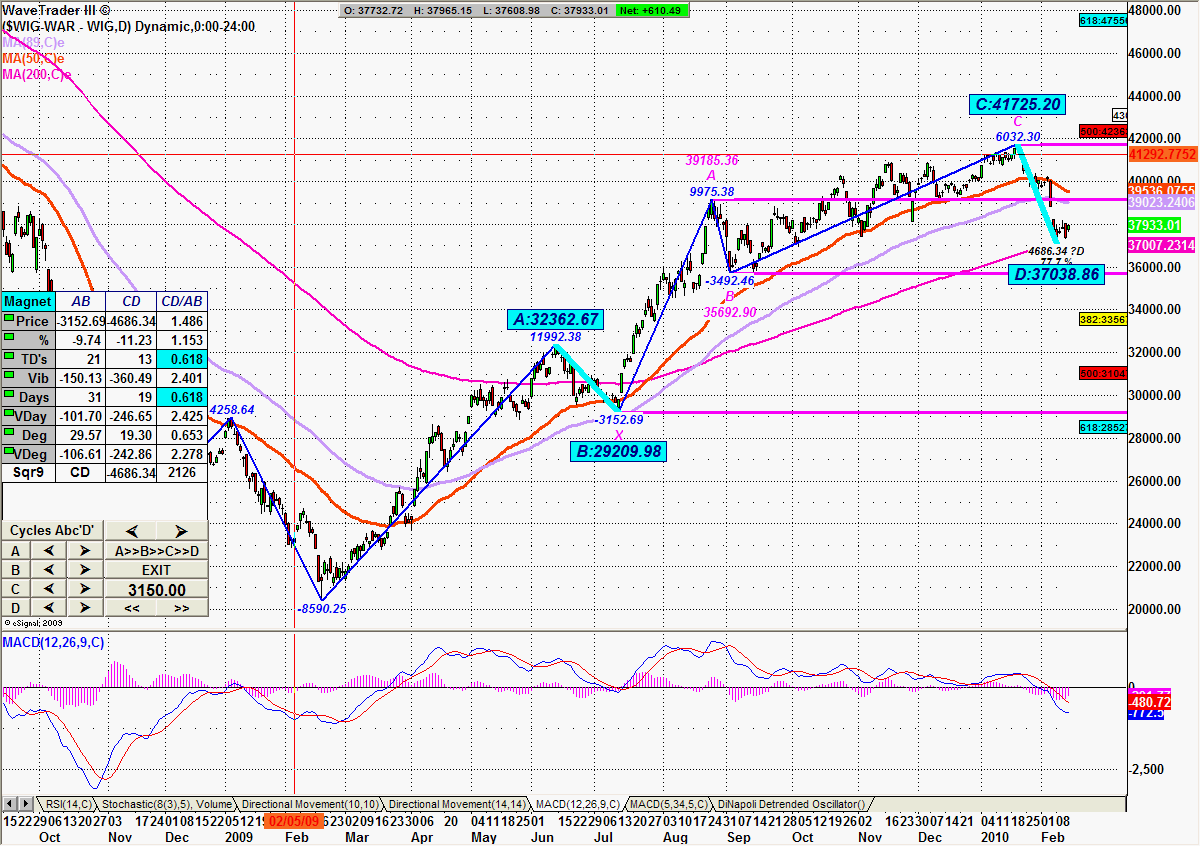This screenshot has width=1200, height=846.
Task: Move point D right with its arrow
Action: [84, 608]
